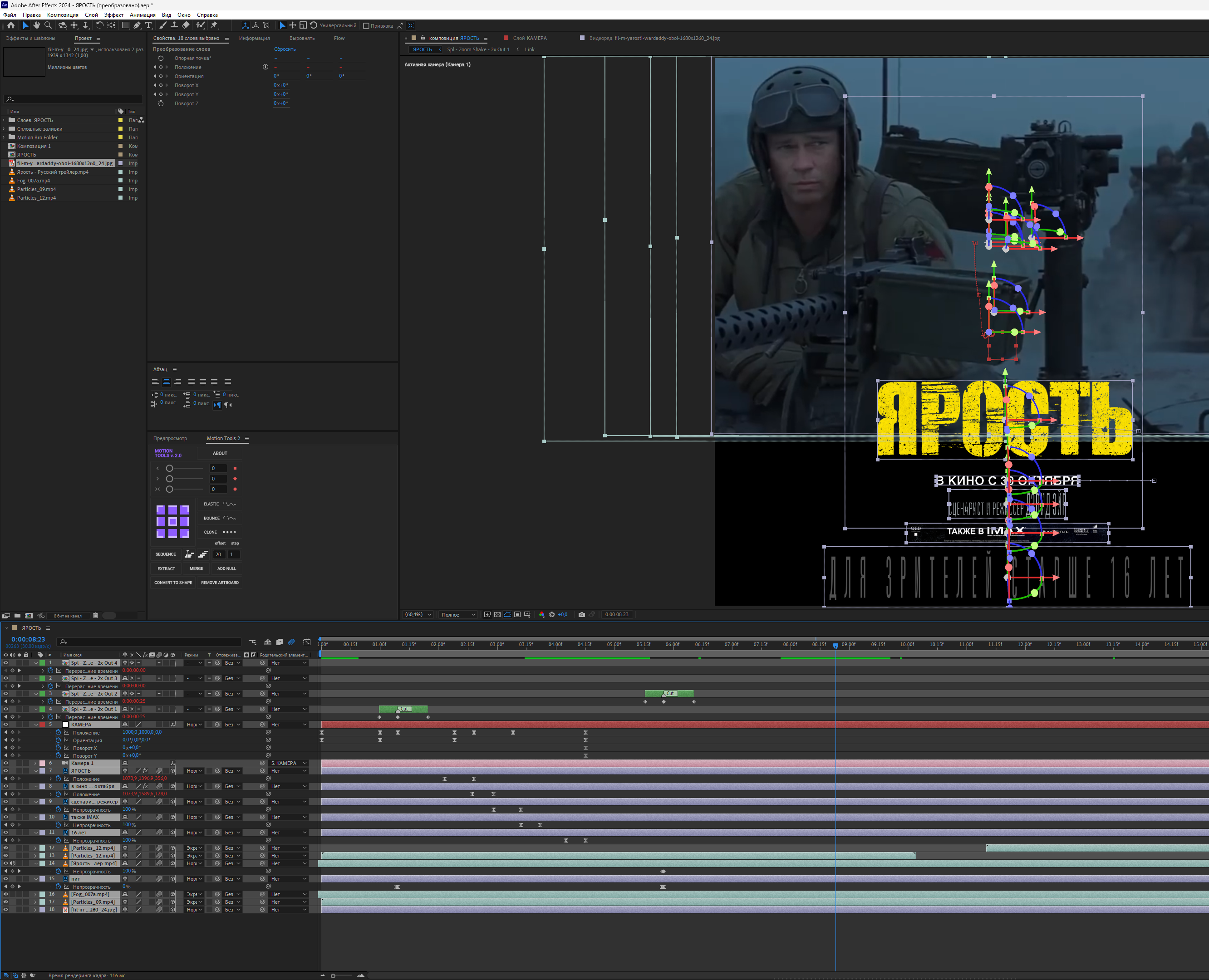Enable the Привязка snapping checkbox
The width and height of the screenshot is (1209, 980).
366,26
